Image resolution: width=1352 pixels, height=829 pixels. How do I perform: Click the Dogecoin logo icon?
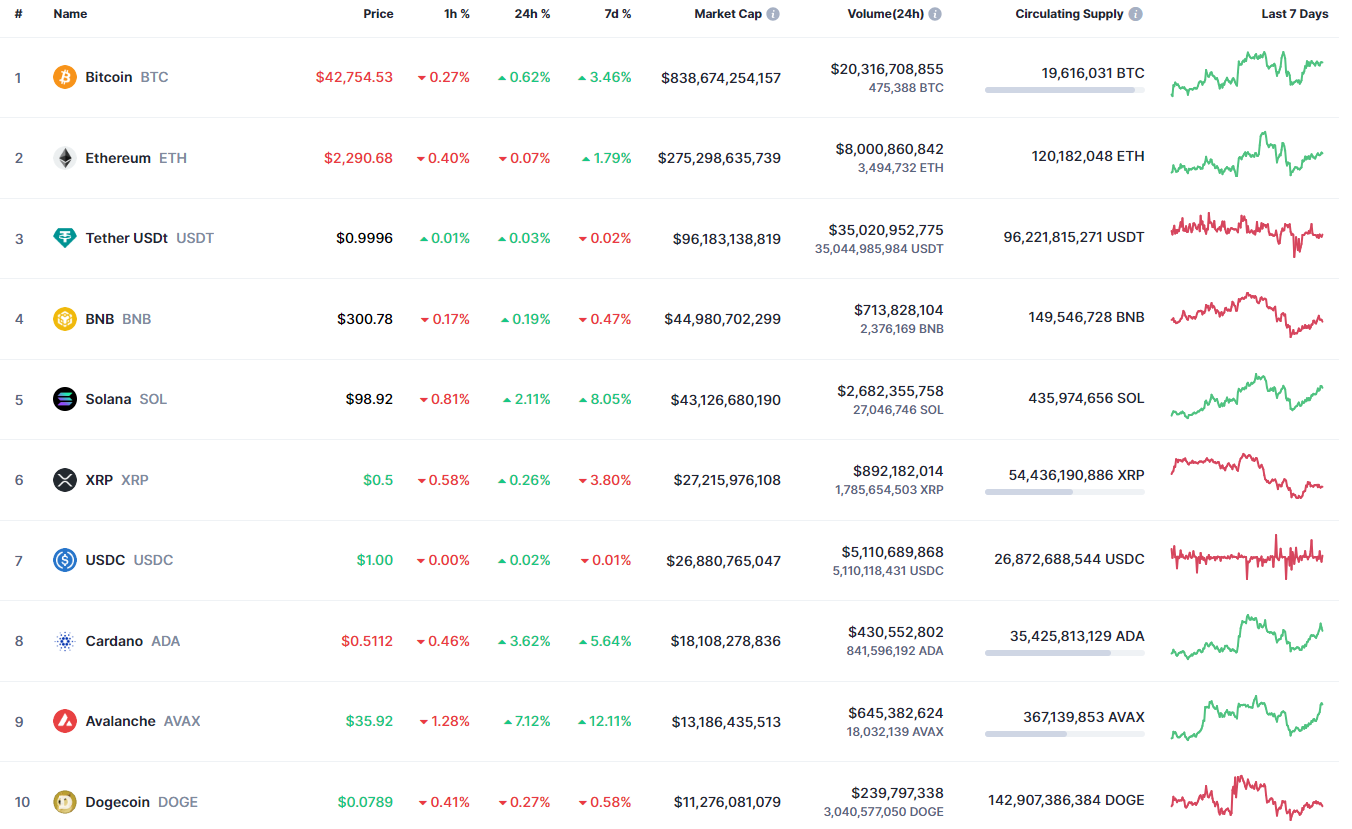pyautogui.click(x=65, y=801)
